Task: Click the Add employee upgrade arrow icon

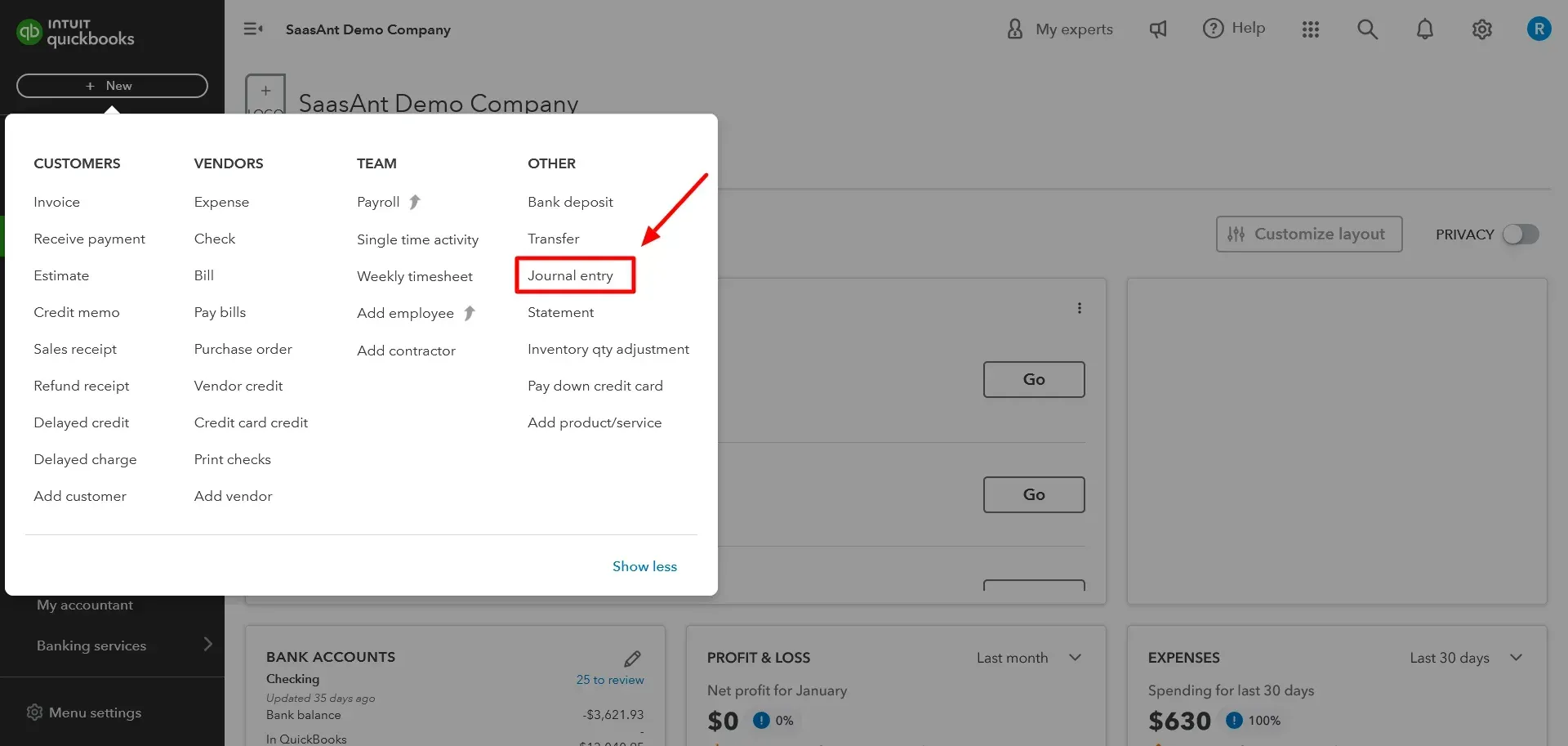Action: 470,313
